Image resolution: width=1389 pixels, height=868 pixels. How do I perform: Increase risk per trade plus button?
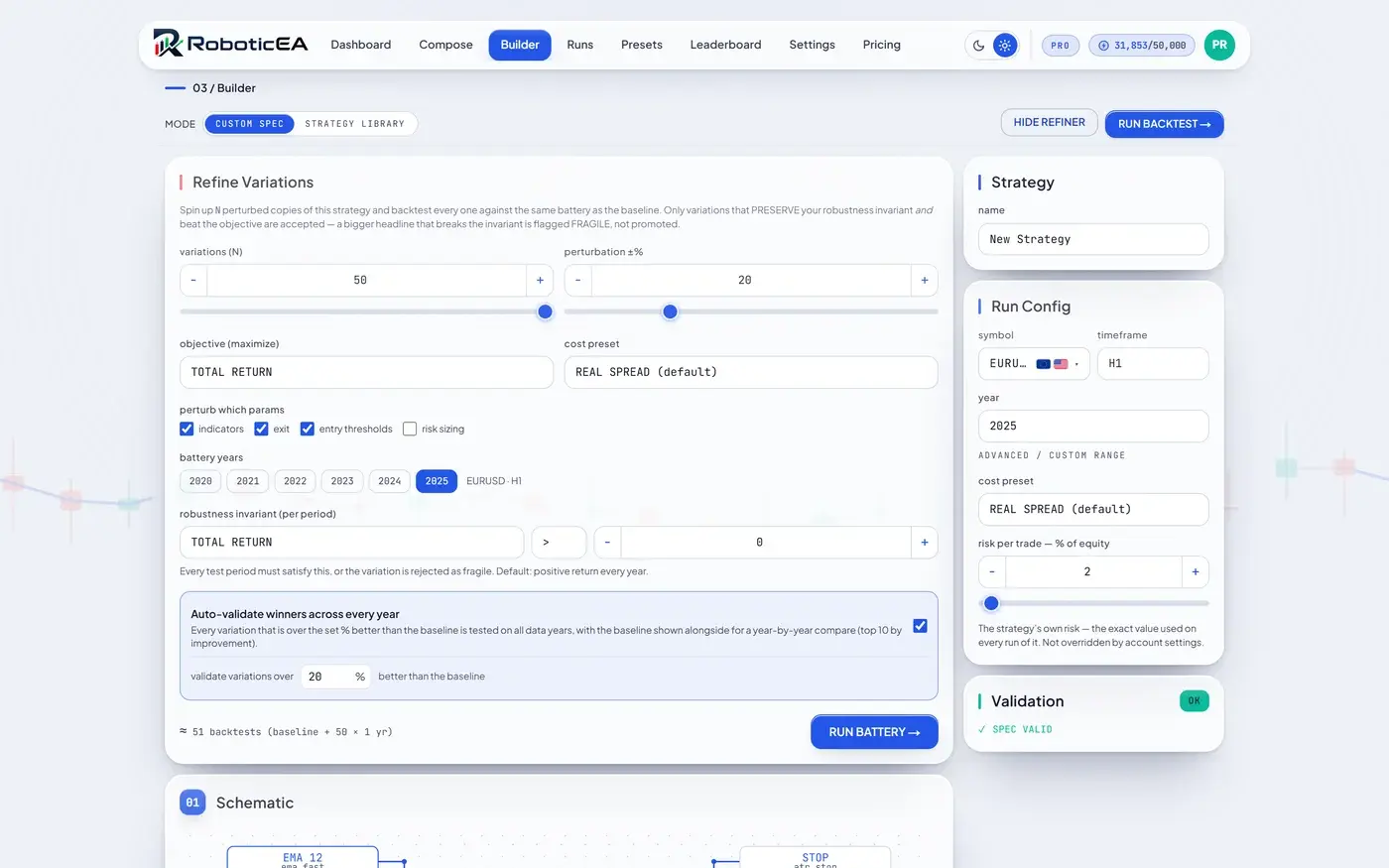[x=1196, y=572]
